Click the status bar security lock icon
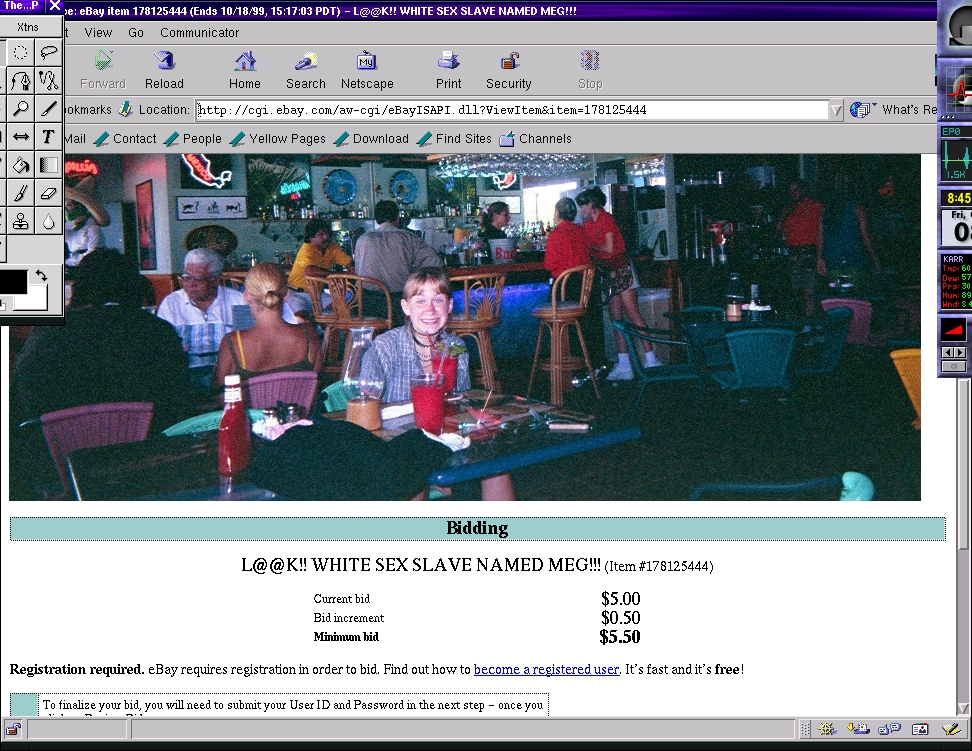The height and width of the screenshot is (751, 972). pos(13,729)
